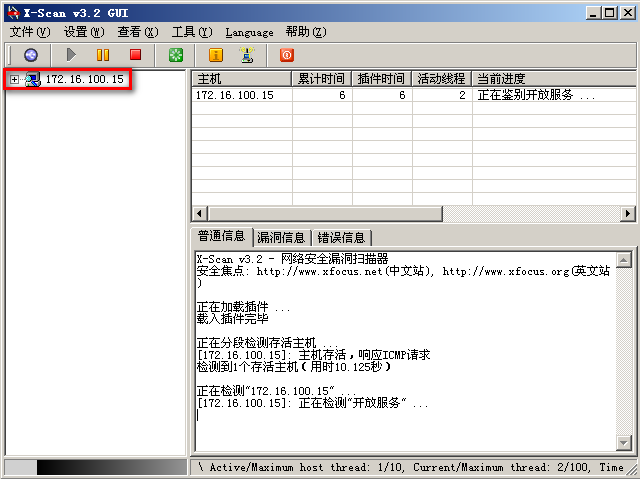Click the network tools computer icon

click(247, 55)
